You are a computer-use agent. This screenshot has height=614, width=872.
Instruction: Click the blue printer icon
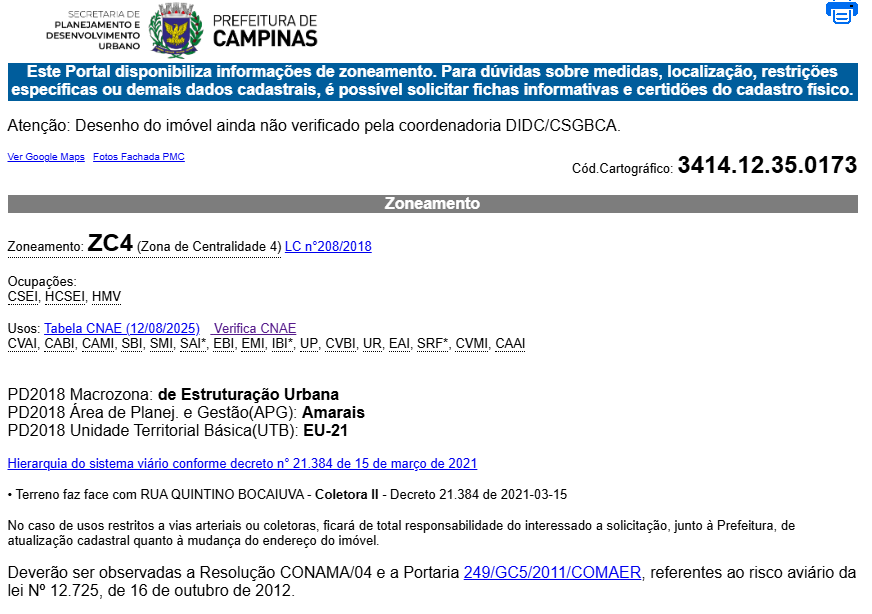point(840,12)
